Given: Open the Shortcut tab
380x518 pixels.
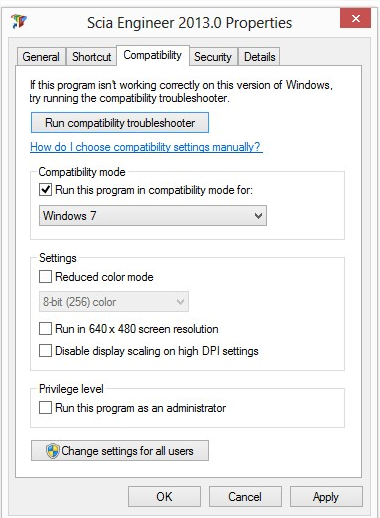Looking at the screenshot, I should pyautogui.click(x=92, y=57).
